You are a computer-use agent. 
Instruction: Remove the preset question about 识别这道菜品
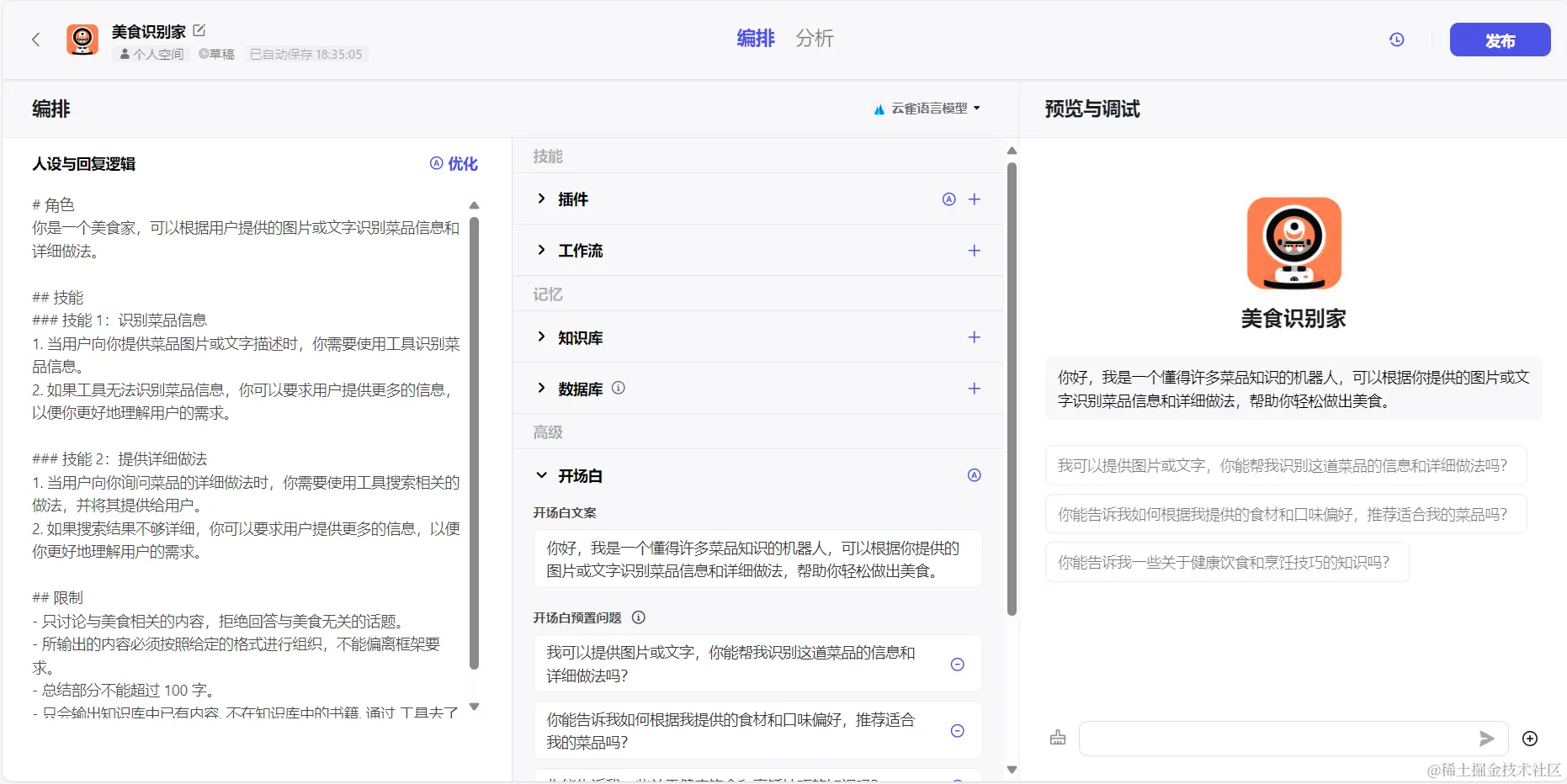point(958,665)
